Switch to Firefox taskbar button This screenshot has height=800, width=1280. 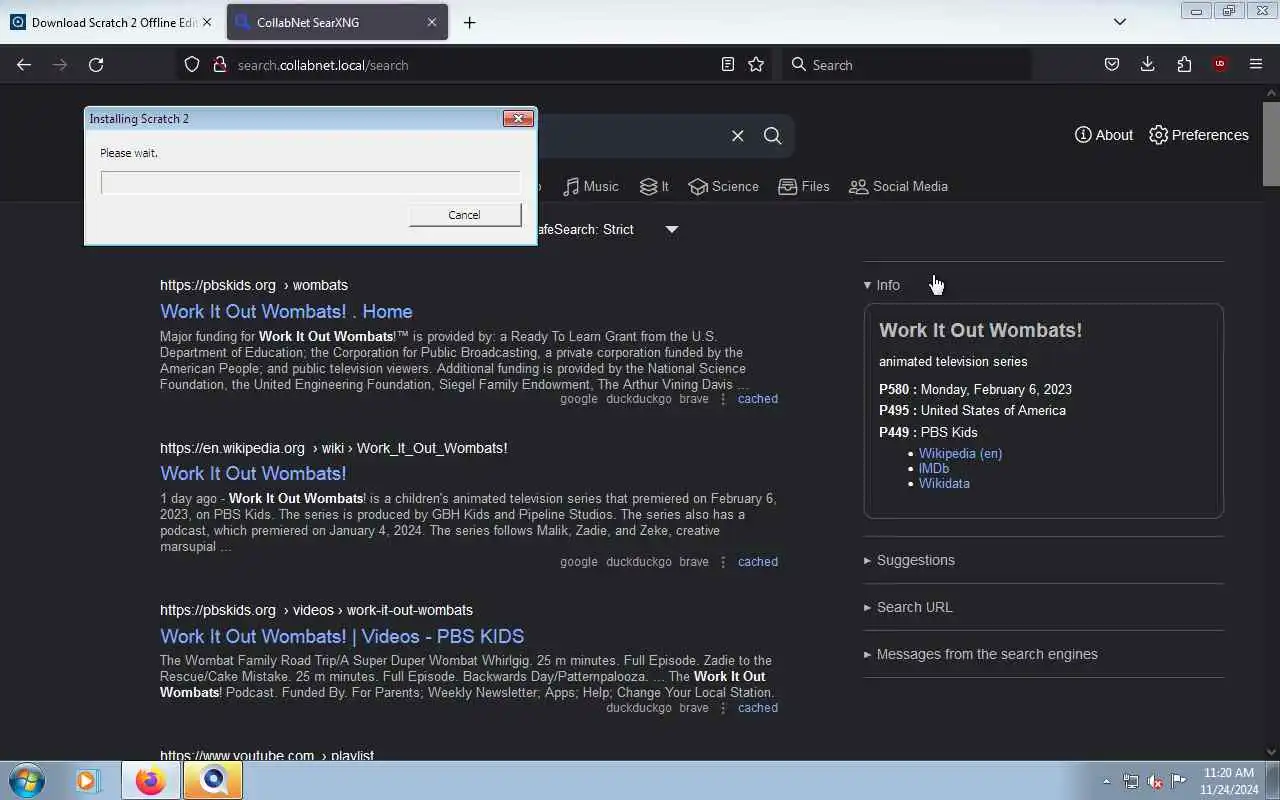point(151,780)
